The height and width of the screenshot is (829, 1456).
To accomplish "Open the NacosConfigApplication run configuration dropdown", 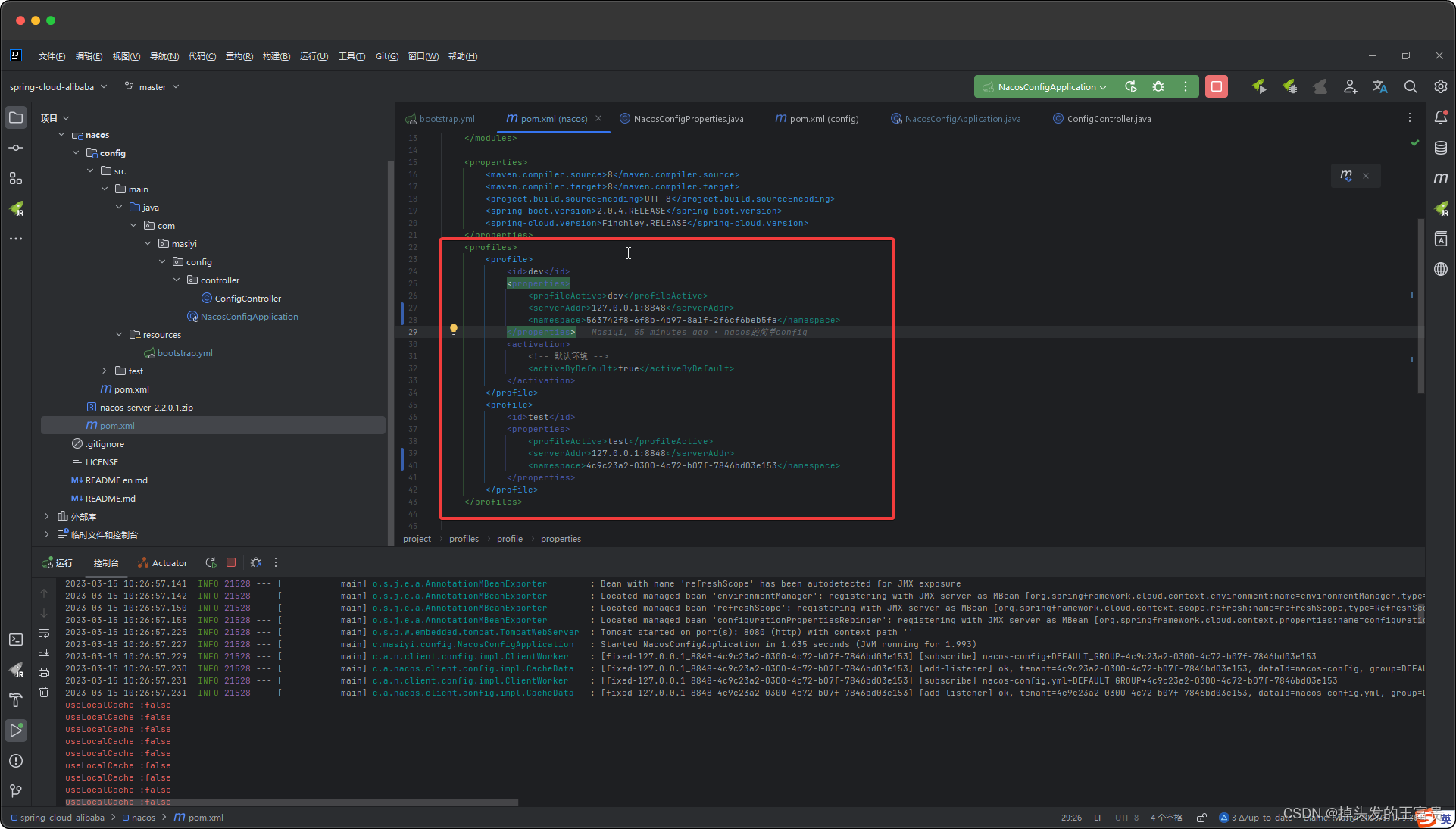I will tap(1045, 87).
